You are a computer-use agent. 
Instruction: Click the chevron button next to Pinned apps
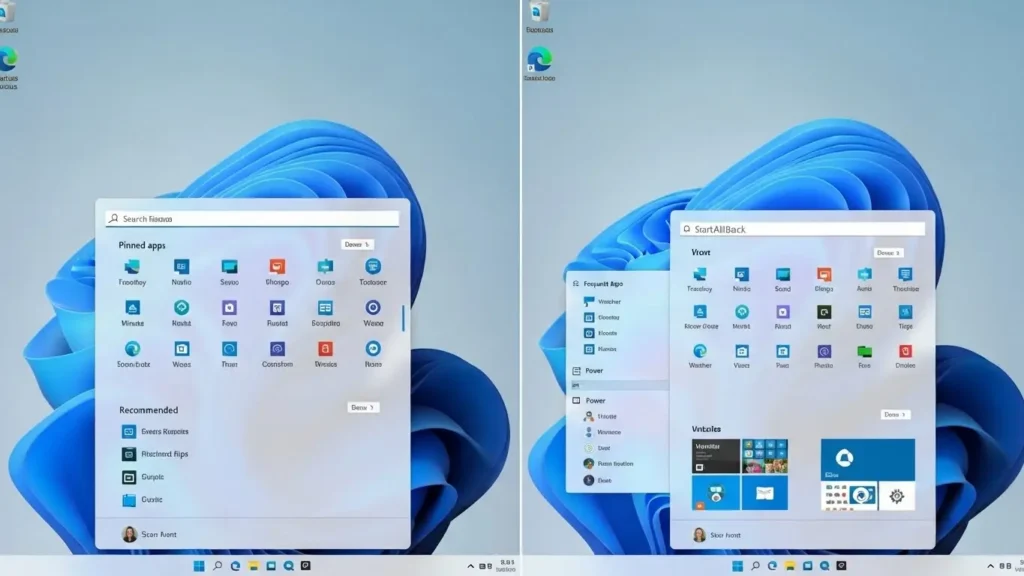pos(357,243)
